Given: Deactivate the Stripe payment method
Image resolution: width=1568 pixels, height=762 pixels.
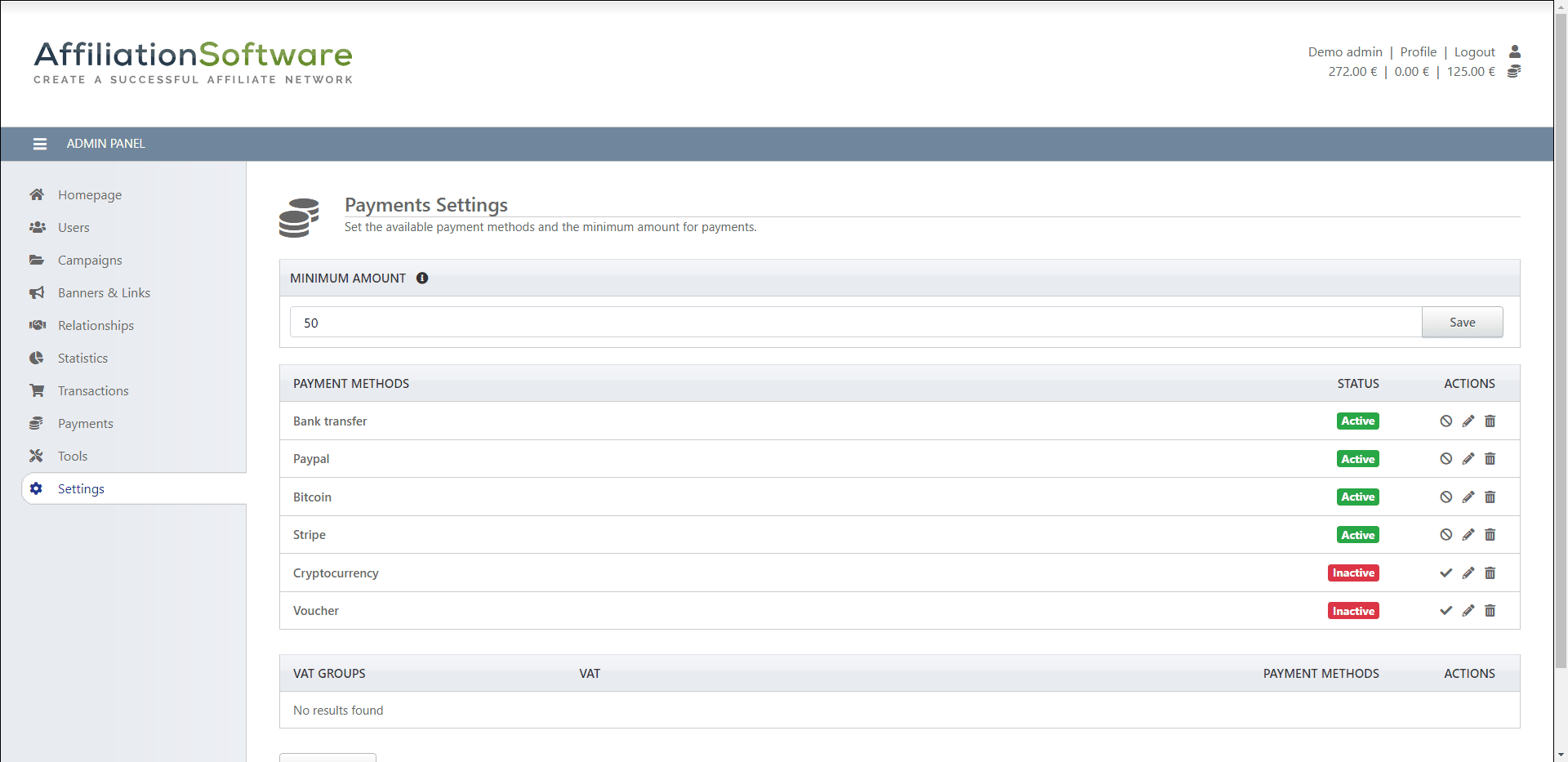Looking at the screenshot, I should point(1445,535).
